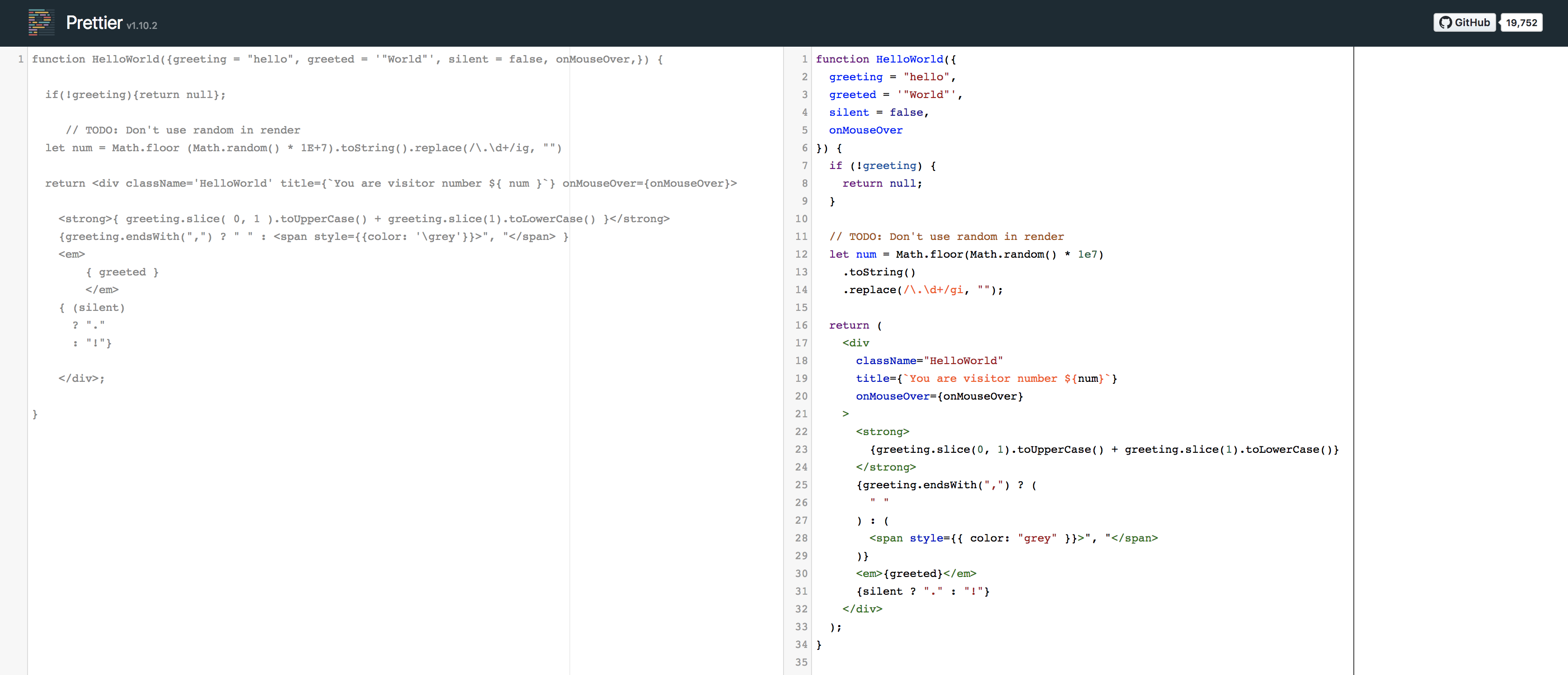Click 'className="HelloWorld"' in the output editor
Image resolution: width=1568 pixels, height=675 pixels.
[930, 361]
